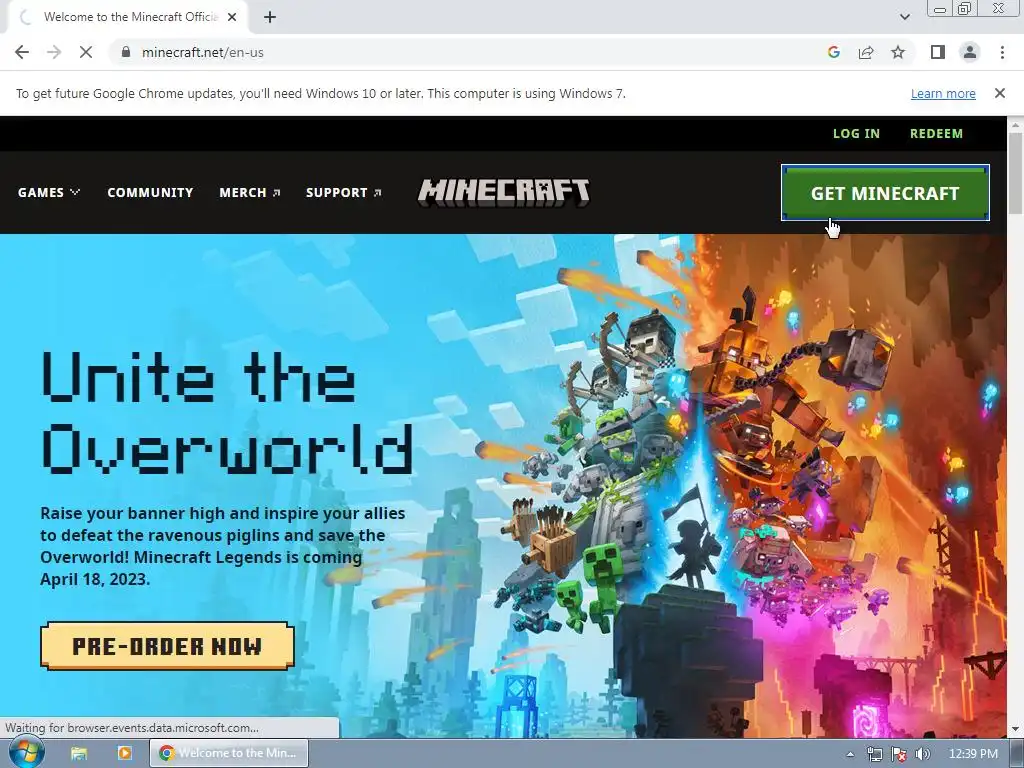Viewport: 1024px width, 768px height.
Task: Open the COMMUNITY menu item
Action: [150, 193]
